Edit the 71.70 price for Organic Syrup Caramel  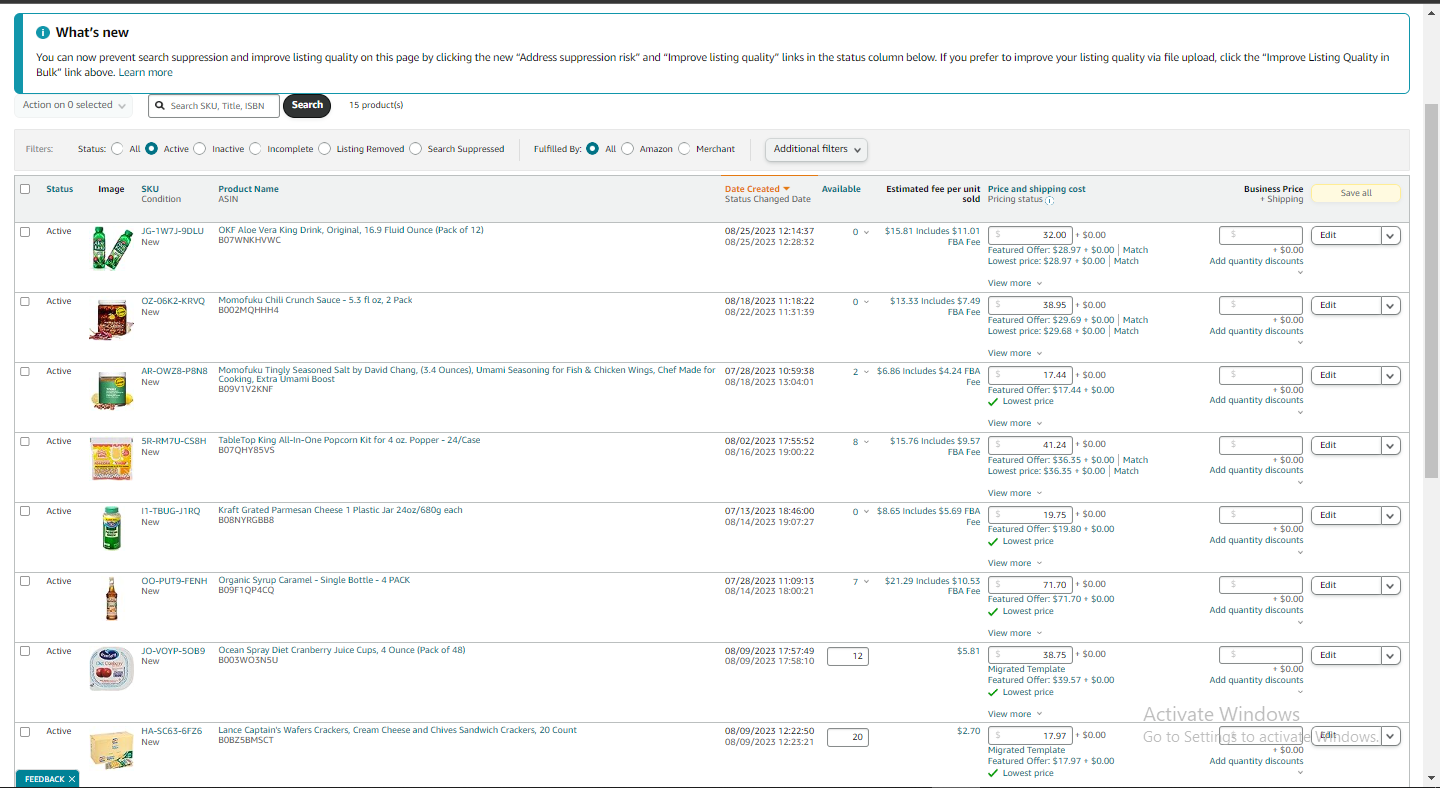1030,585
